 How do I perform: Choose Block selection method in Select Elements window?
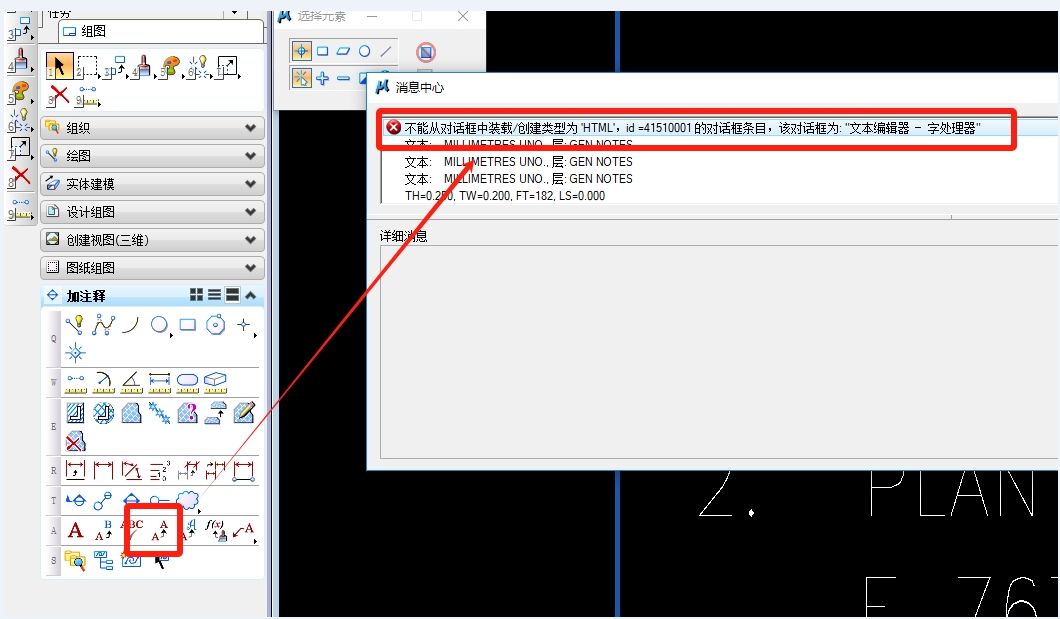[322, 51]
